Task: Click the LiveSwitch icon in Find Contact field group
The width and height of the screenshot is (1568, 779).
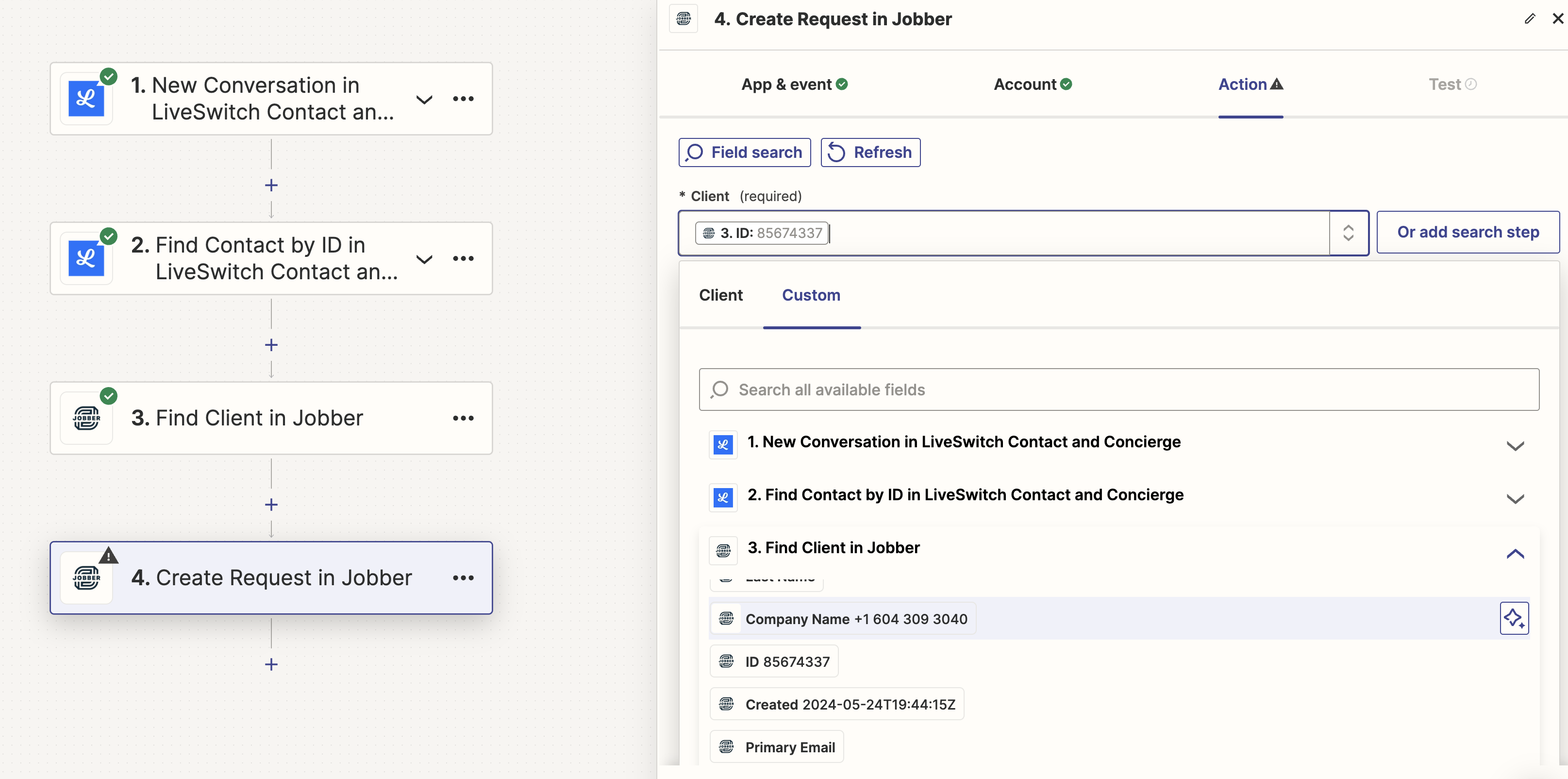Action: coord(723,498)
